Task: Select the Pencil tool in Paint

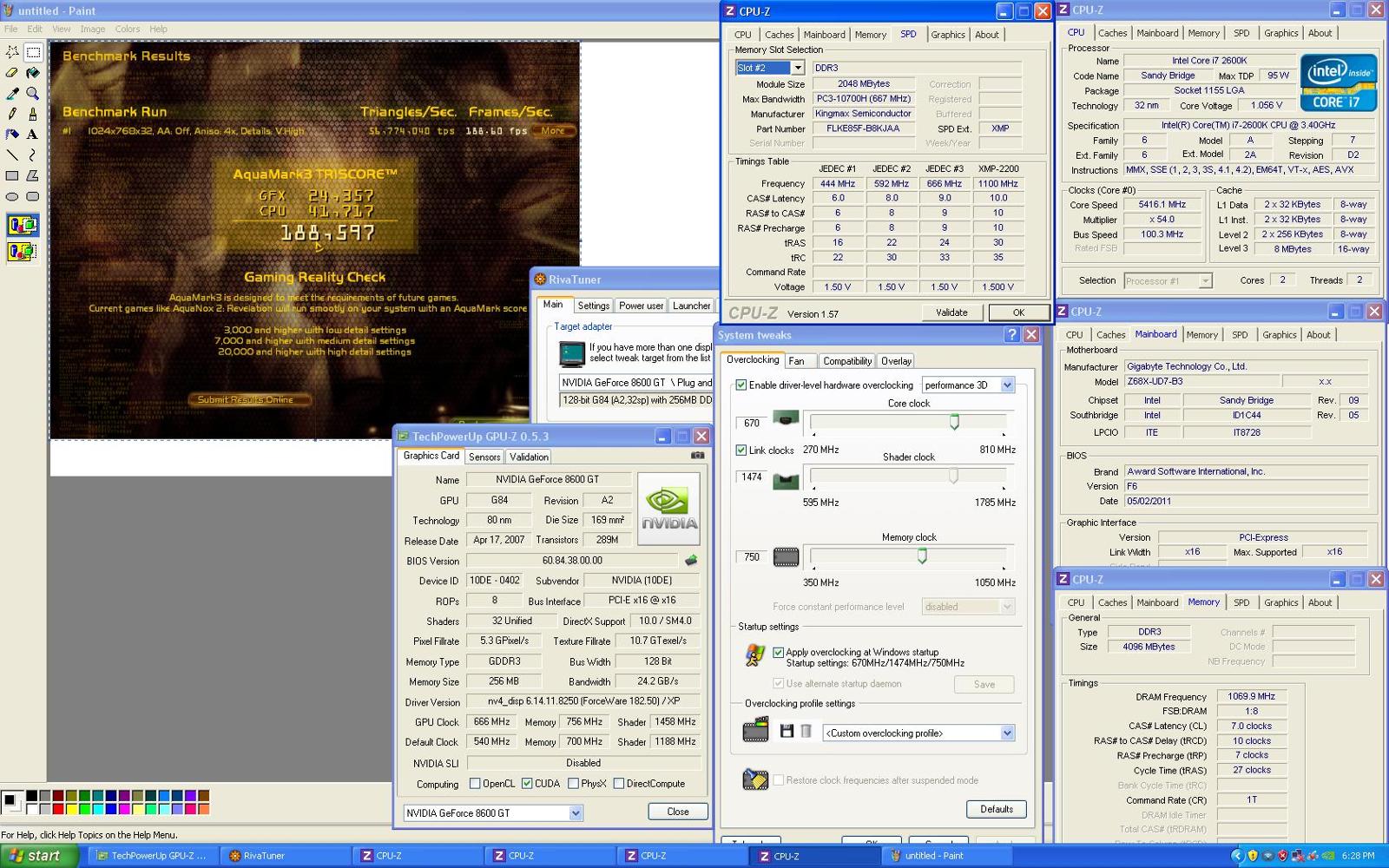Action: pos(12,114)
